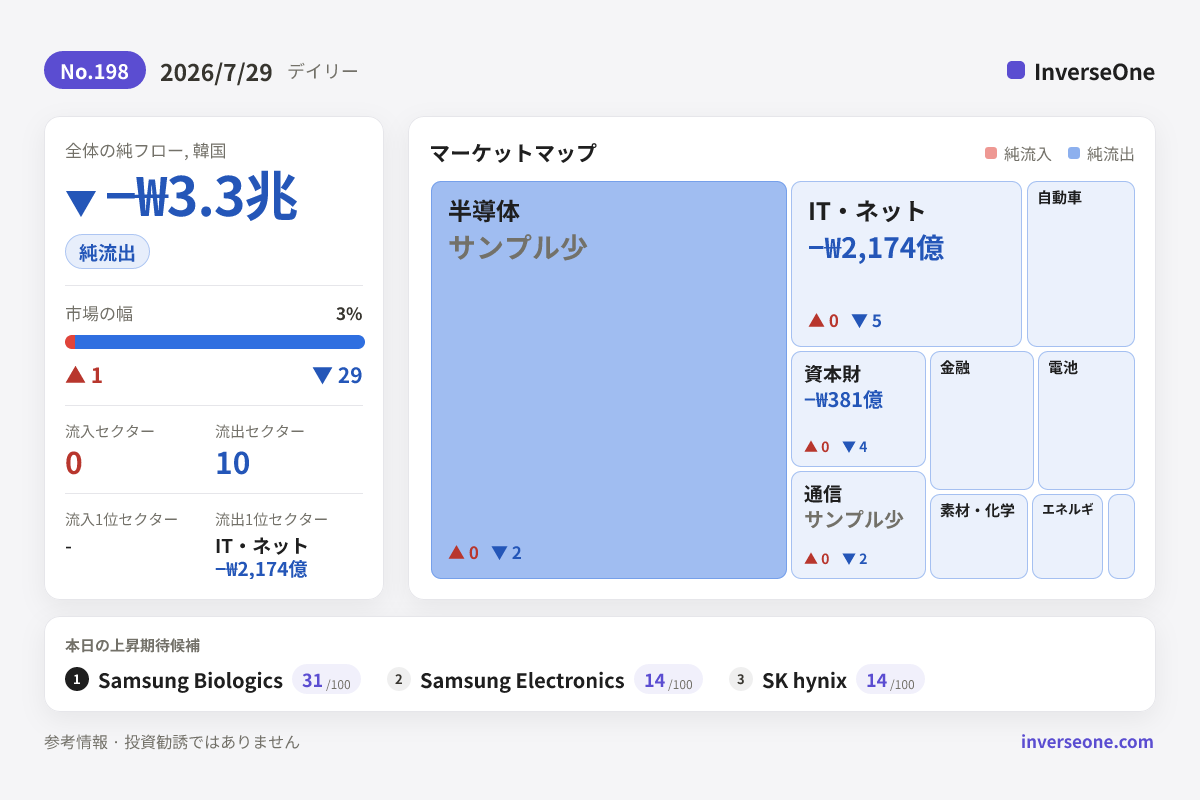Click the Samsung Biologics score 31 chip
1200x800 pixels.
tap(326, 680)
